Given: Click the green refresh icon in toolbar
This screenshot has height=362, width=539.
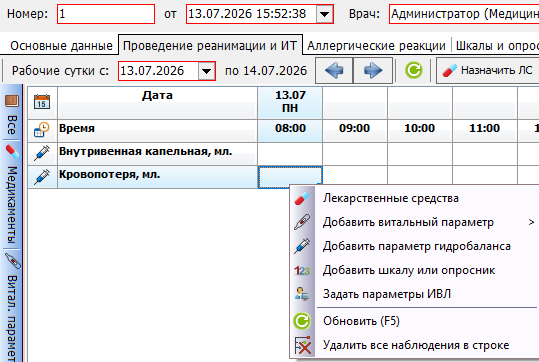Looking at the screenshot, I should pyautogui.click(x=414, y=70).
